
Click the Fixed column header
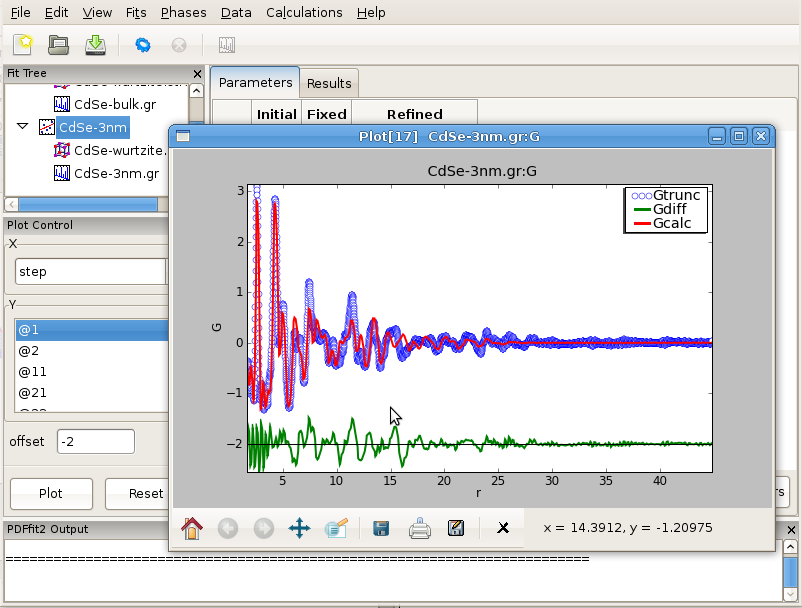click(x=327, y=114)
